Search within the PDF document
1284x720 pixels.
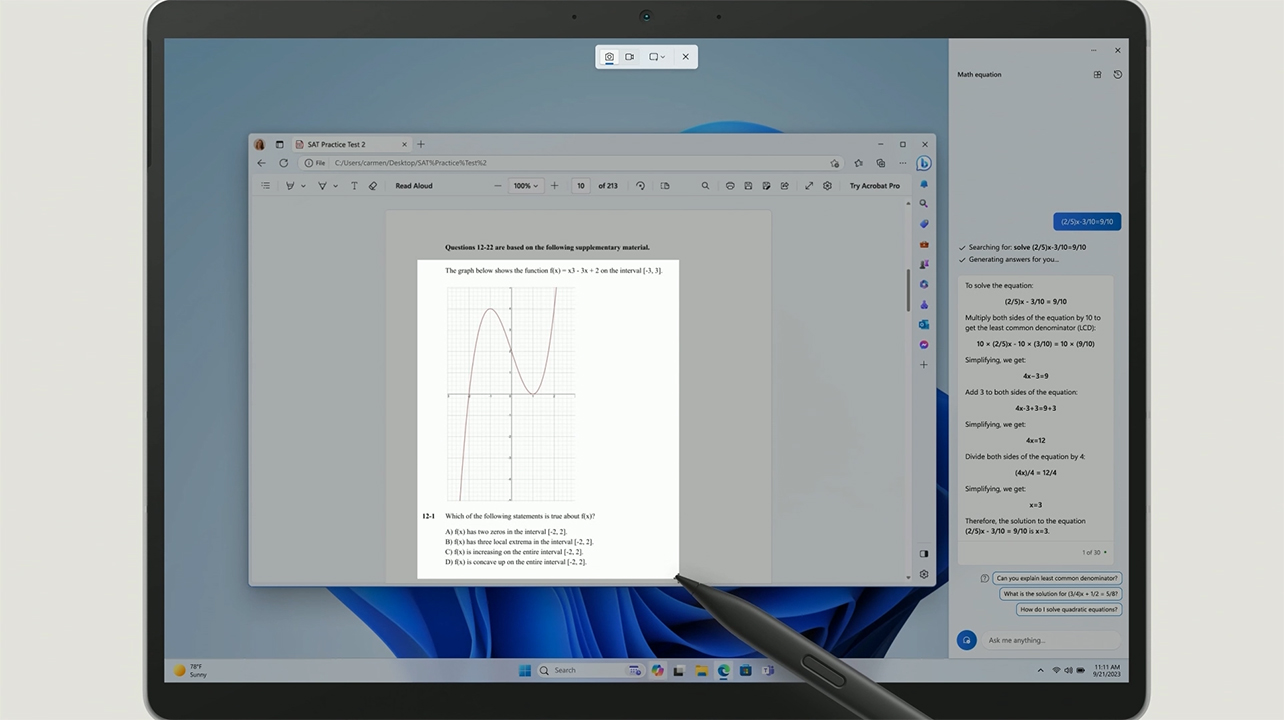[705, 186]
